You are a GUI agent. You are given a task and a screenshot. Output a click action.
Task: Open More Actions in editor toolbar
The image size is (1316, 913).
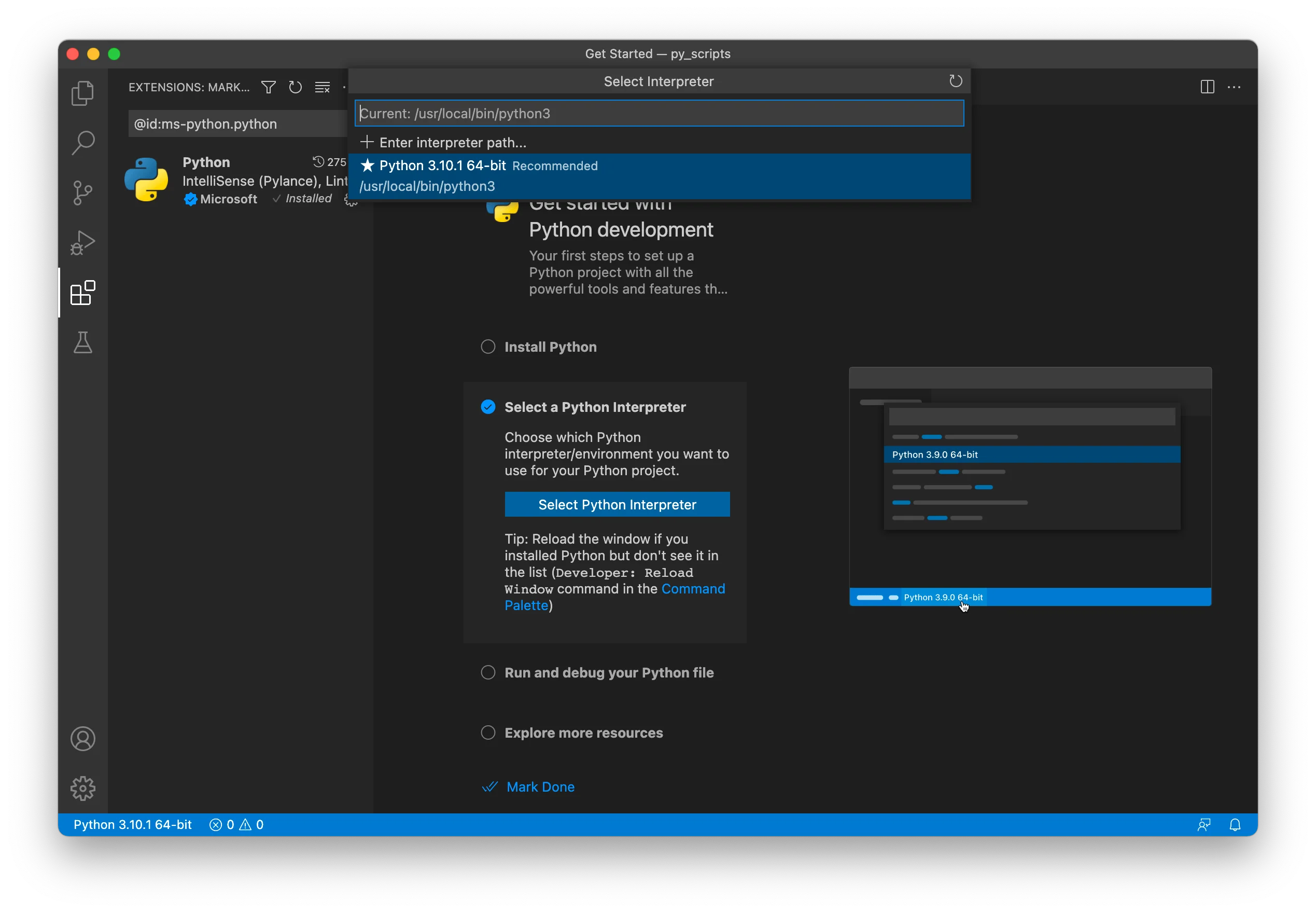pyautogui.click(x=1234, y=87)
